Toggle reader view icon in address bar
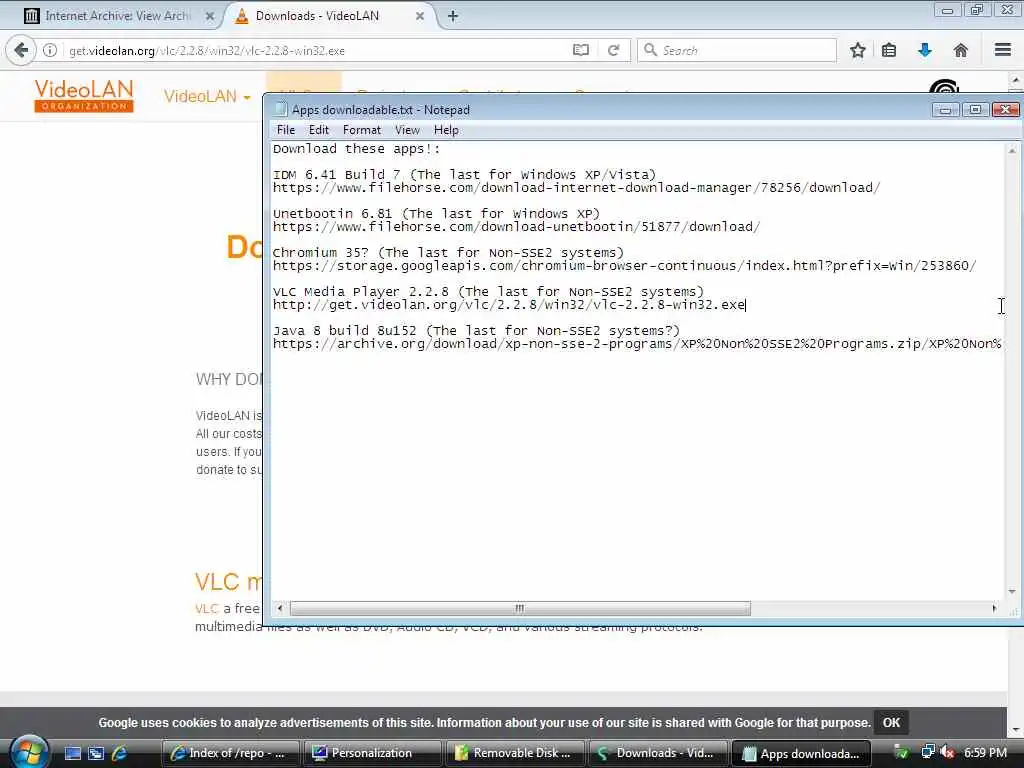This screenshot has width=1024, height=768. [581, 50]
